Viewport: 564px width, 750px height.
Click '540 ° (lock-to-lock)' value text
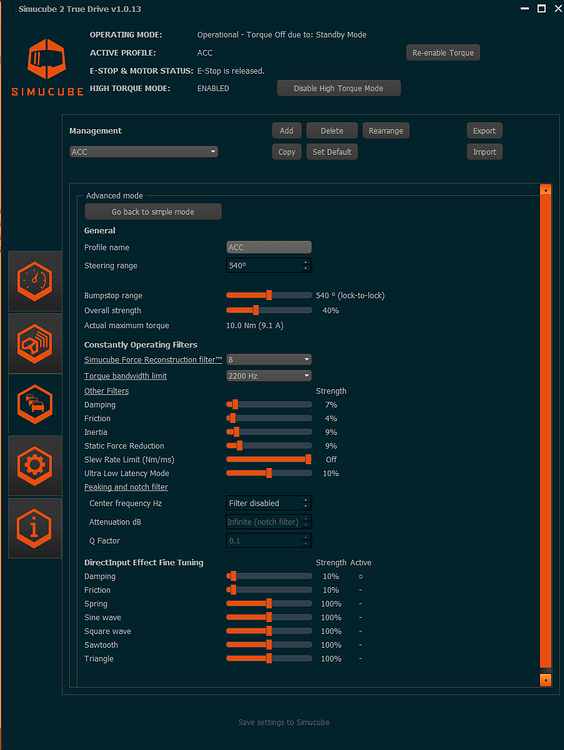click(x=350, y=295)
